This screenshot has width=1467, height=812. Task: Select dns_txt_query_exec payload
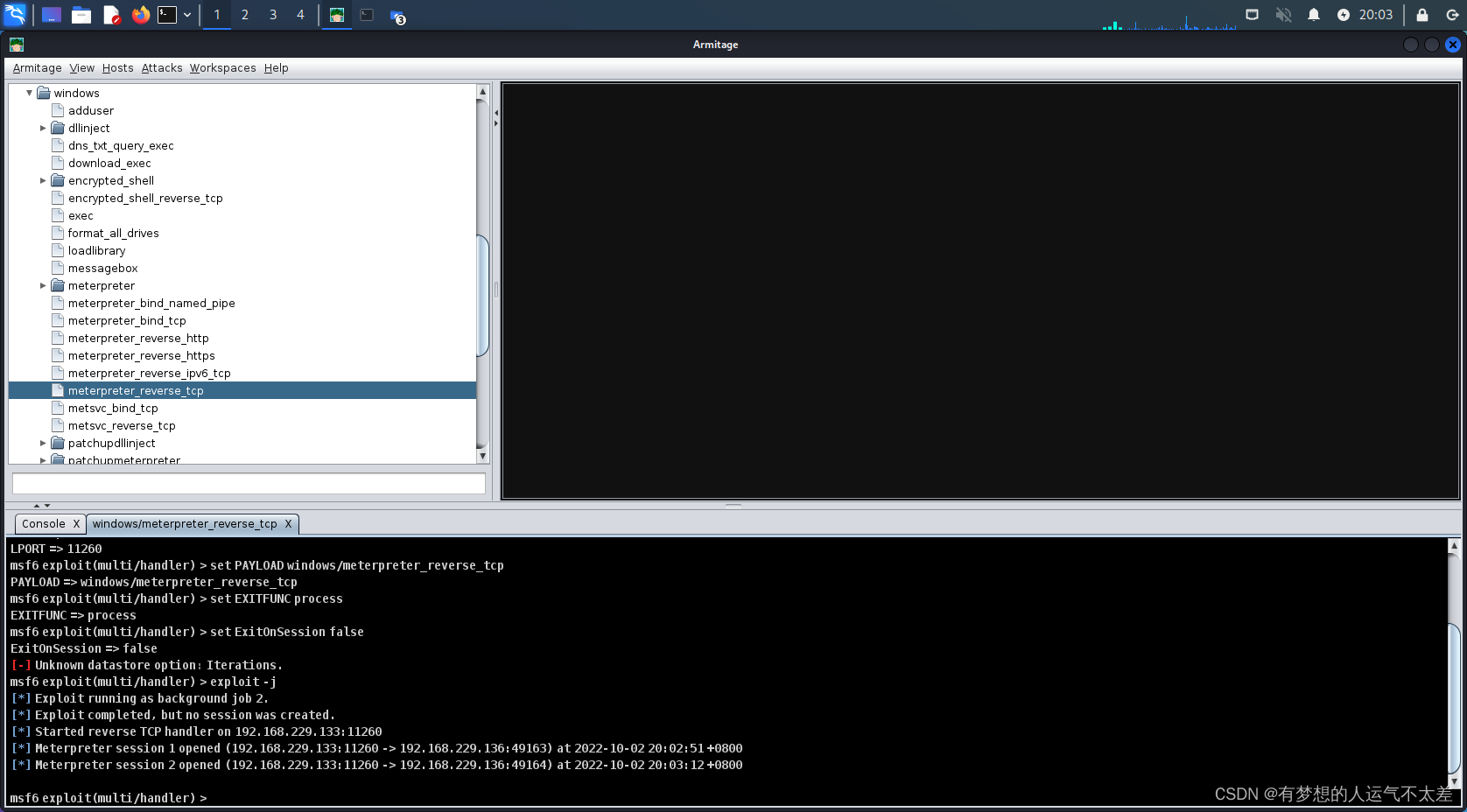[x=121, y=145]
